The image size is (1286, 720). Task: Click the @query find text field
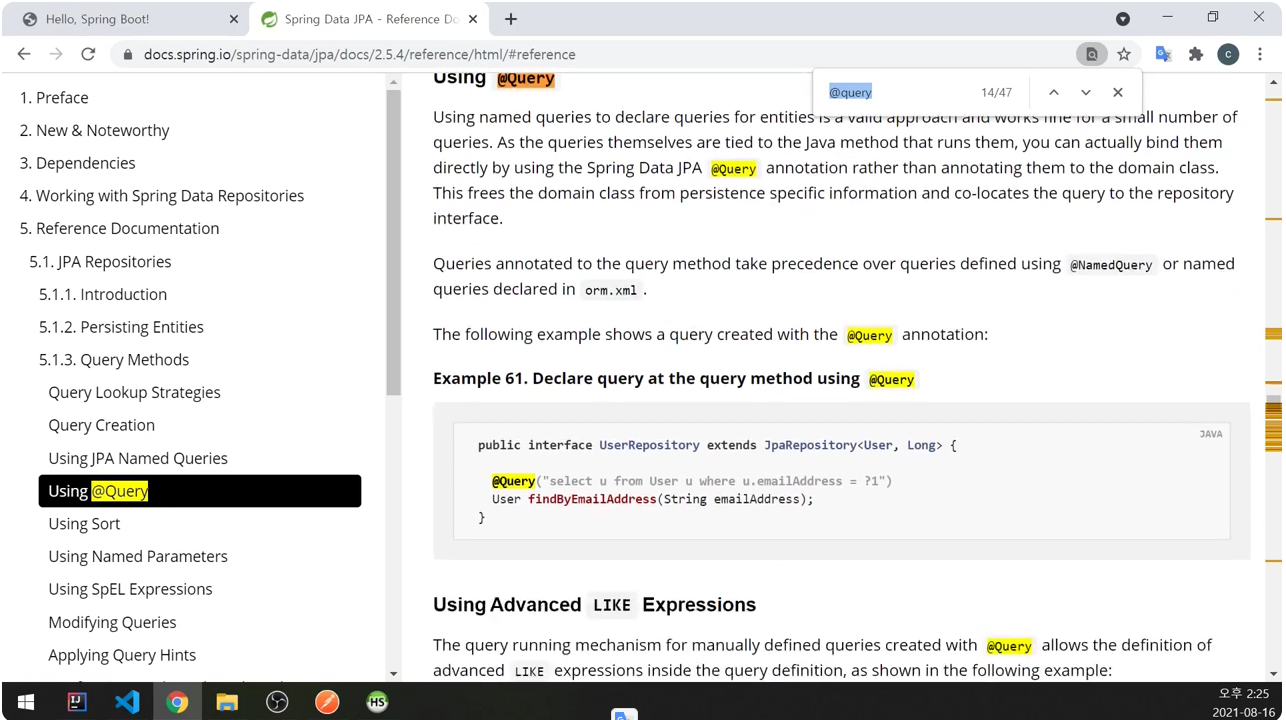(x=895, y=92)
